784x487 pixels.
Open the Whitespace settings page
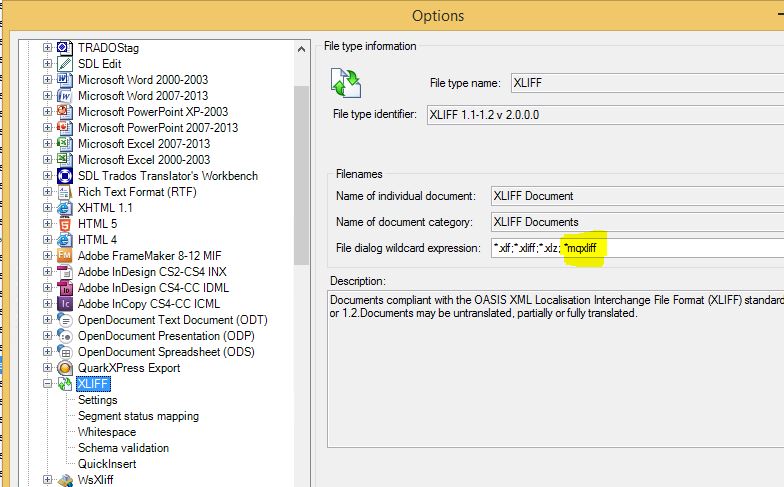click(107, 432)
